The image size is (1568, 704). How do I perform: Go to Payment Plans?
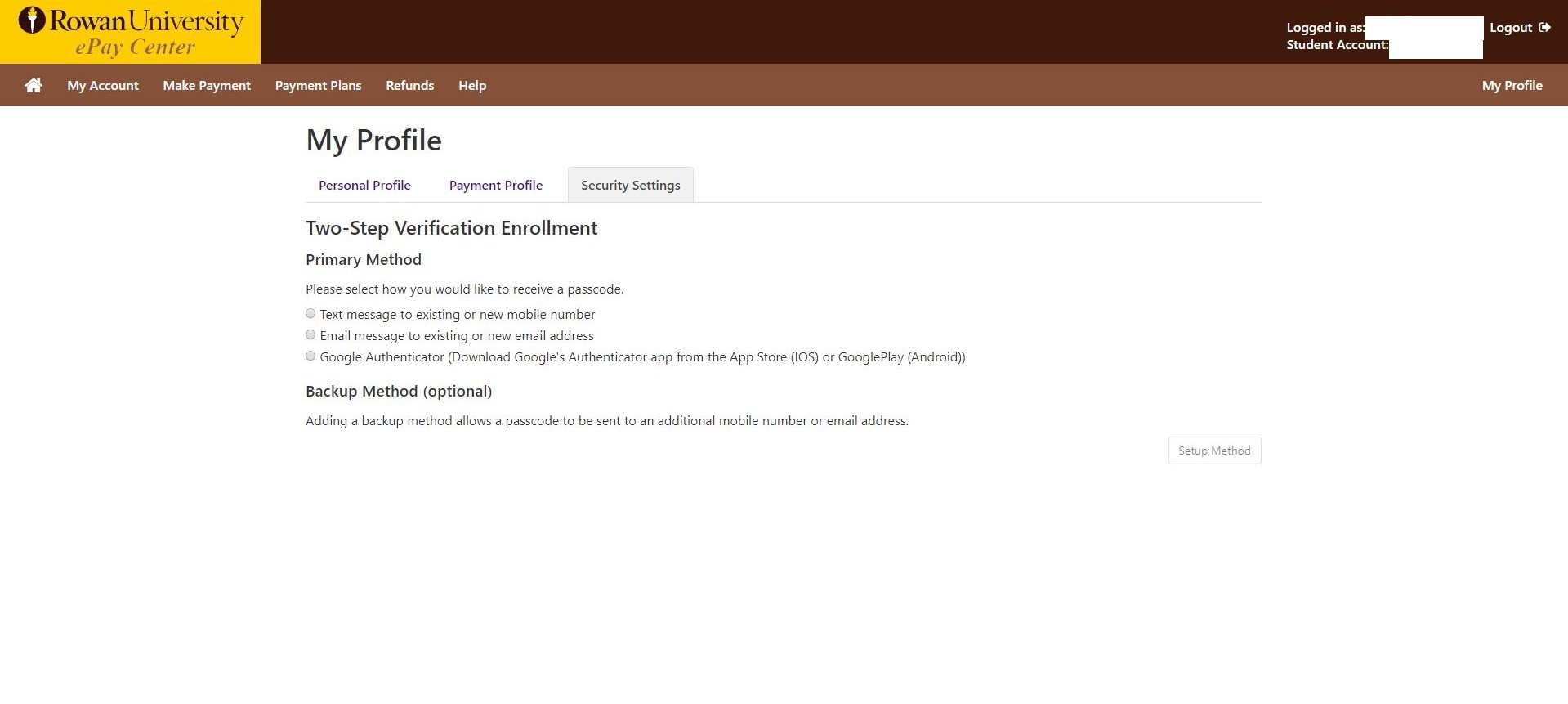pos(318,85)
